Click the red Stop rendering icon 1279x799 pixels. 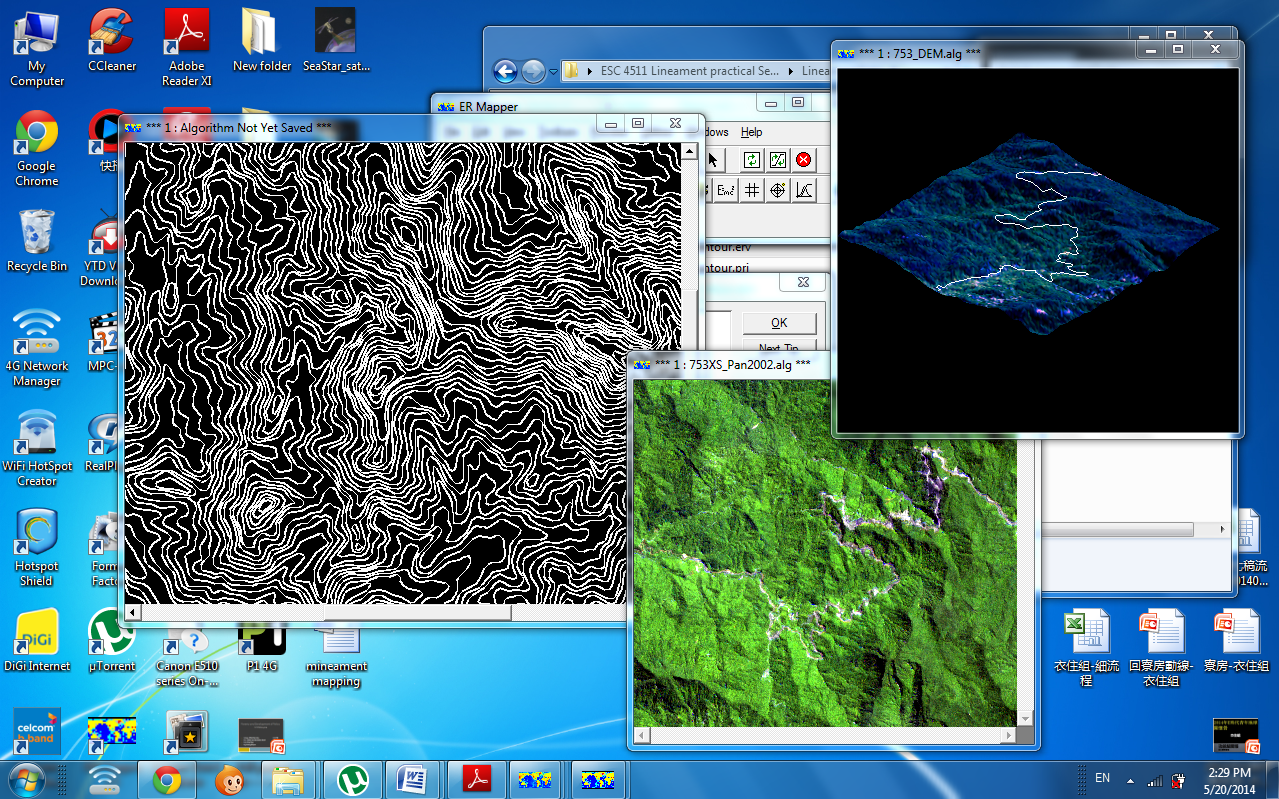click(803, 160)
